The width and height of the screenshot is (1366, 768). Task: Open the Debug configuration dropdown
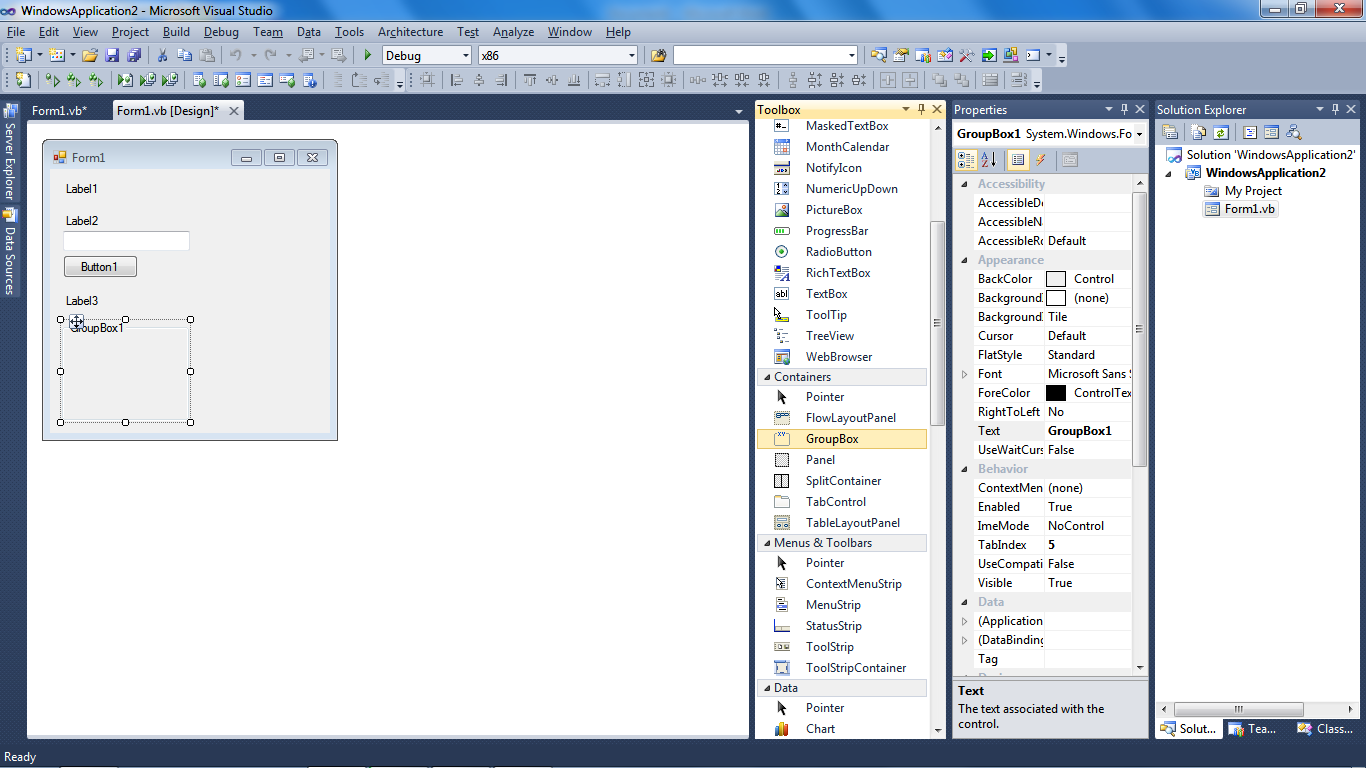tap(466, 55)
